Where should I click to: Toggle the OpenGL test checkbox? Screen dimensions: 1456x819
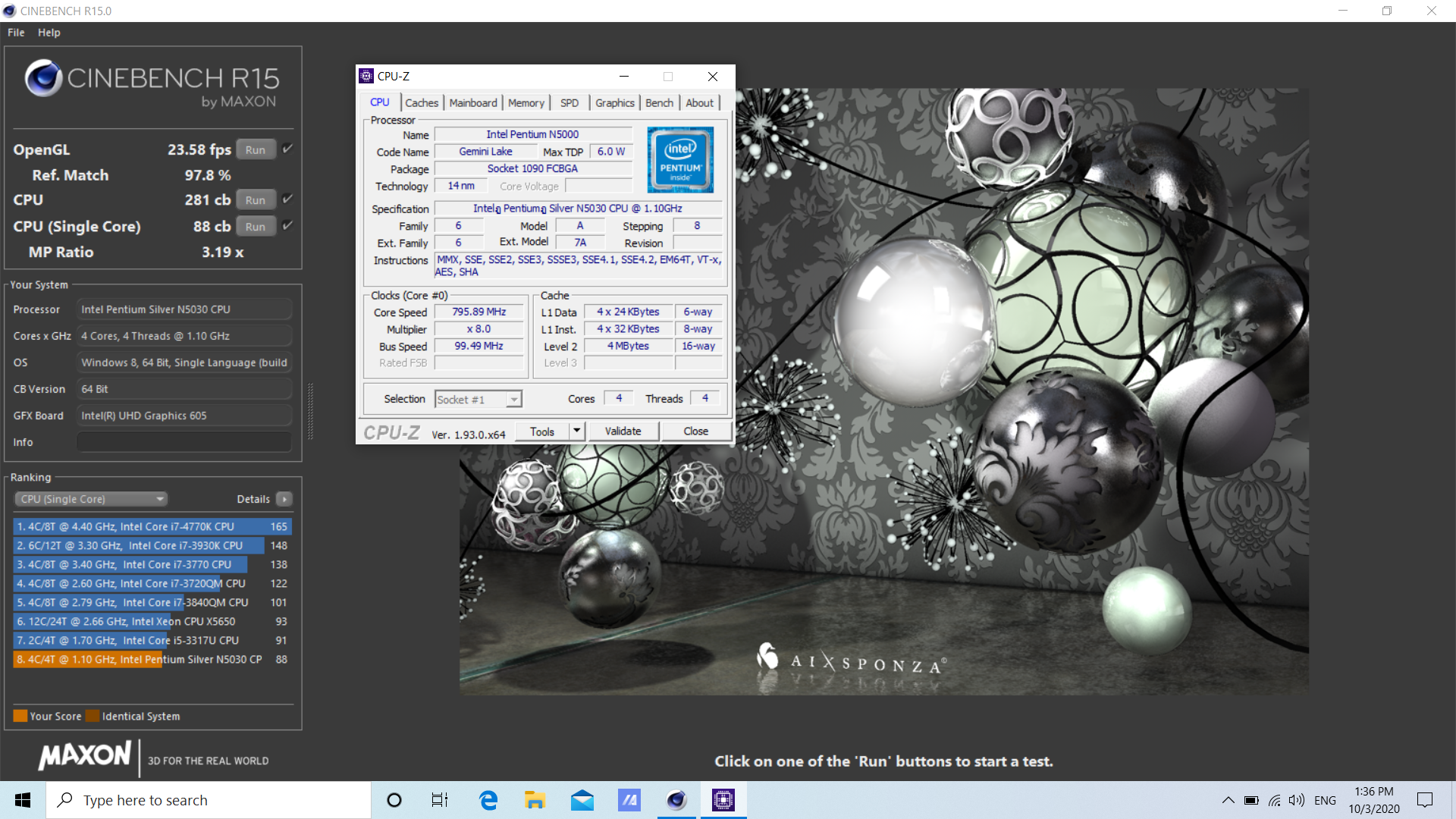coord(287,149)
